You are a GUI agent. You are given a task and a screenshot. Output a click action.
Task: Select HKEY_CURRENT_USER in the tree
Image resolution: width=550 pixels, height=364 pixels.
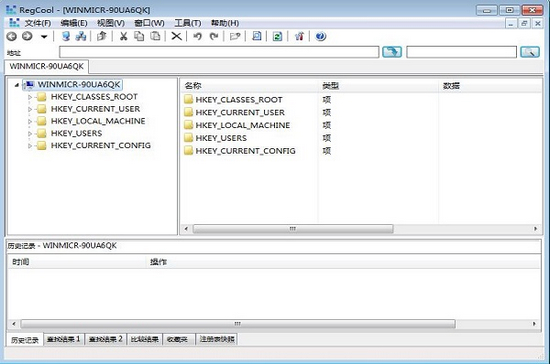point(95,109)
